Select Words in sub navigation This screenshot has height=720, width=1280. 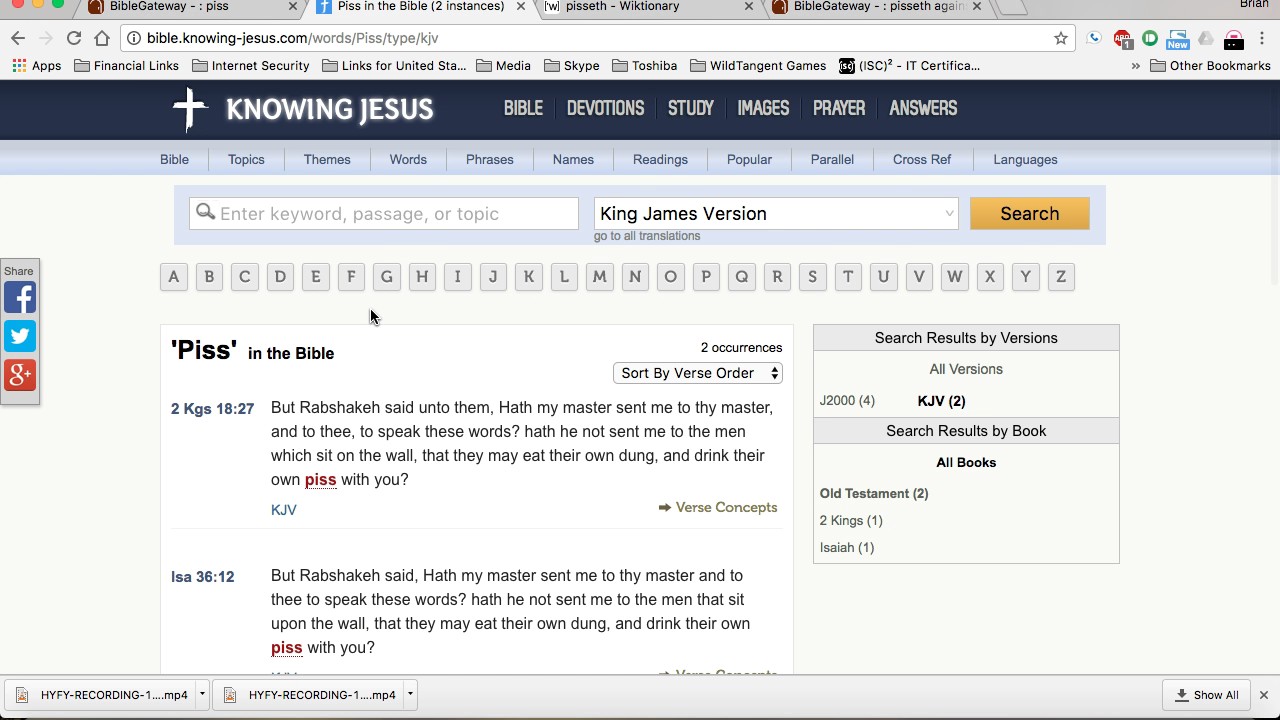tap(408, 159)
